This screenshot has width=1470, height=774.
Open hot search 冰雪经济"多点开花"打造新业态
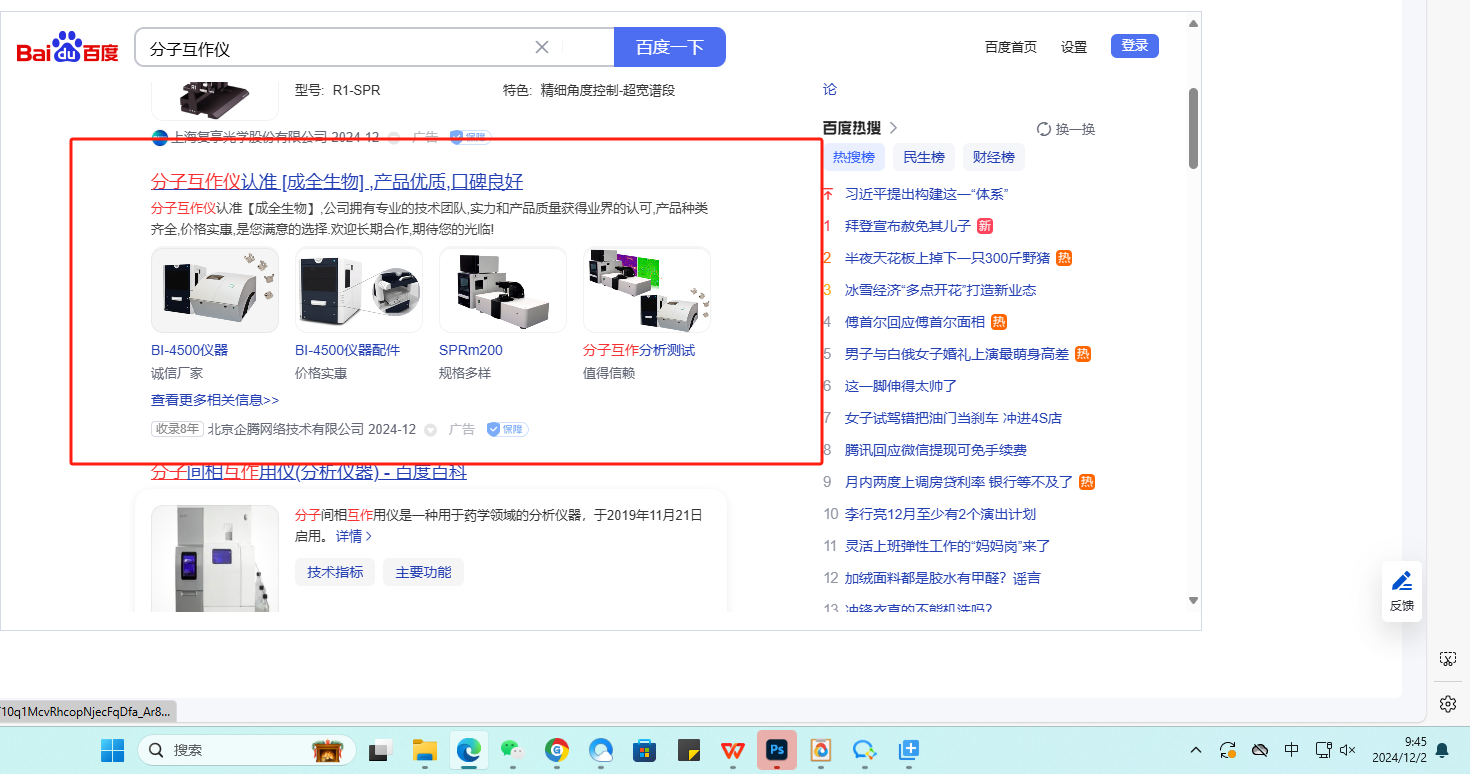pos(941,290)
